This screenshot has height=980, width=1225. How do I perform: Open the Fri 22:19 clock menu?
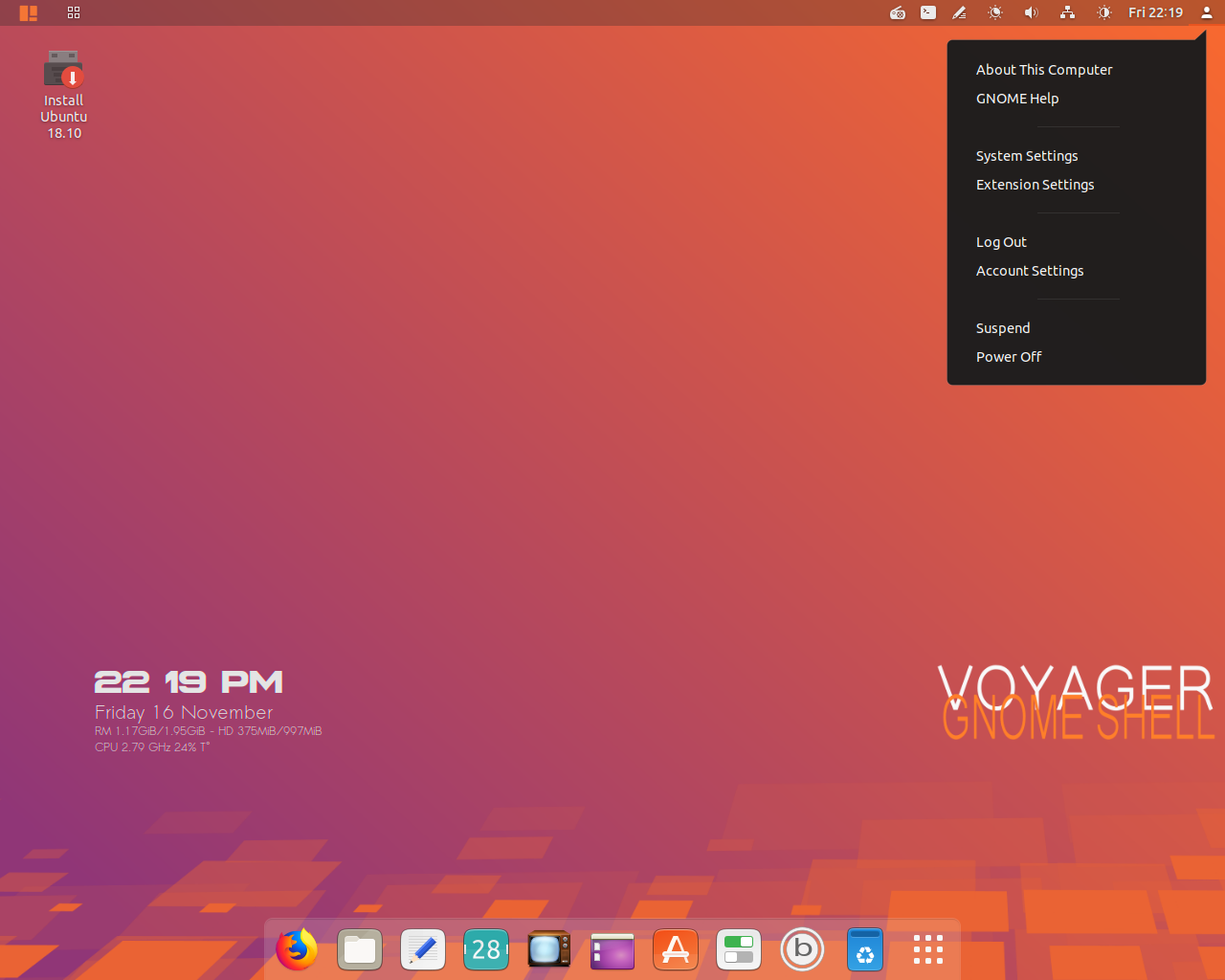tap(1155, 12)
